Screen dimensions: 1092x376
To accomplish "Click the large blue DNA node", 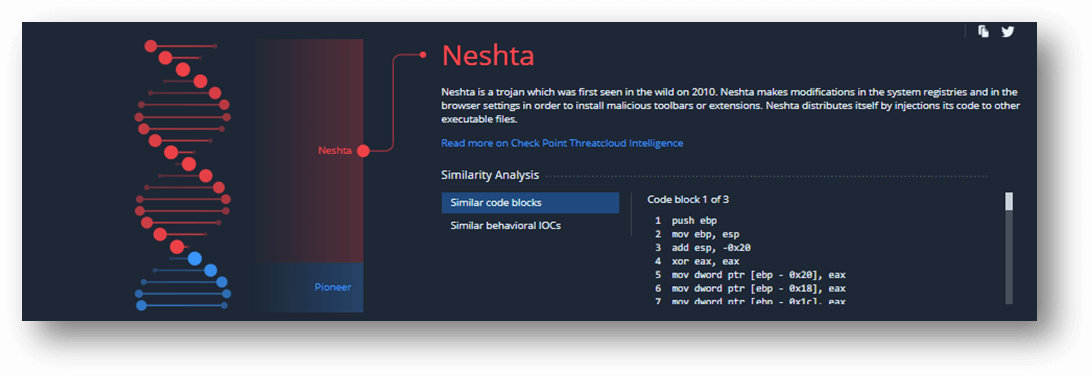I will tap(195, 258).
